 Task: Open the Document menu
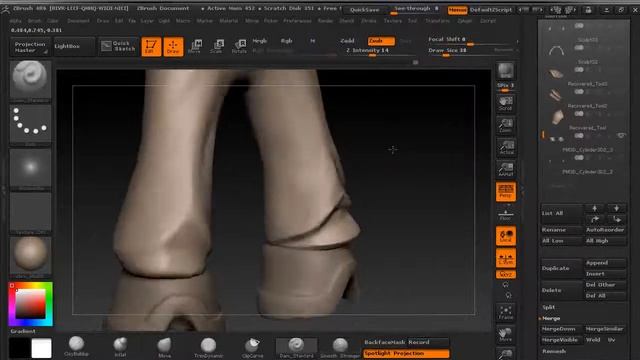click(x=78, y=20)
